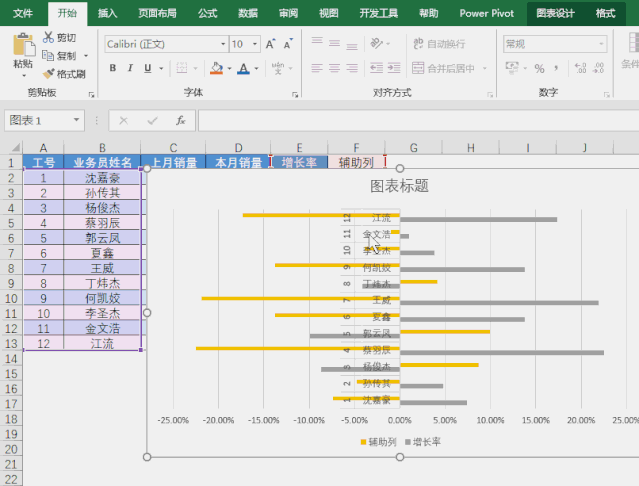
Task: Click the percent style icon
Action: [539, 68]
